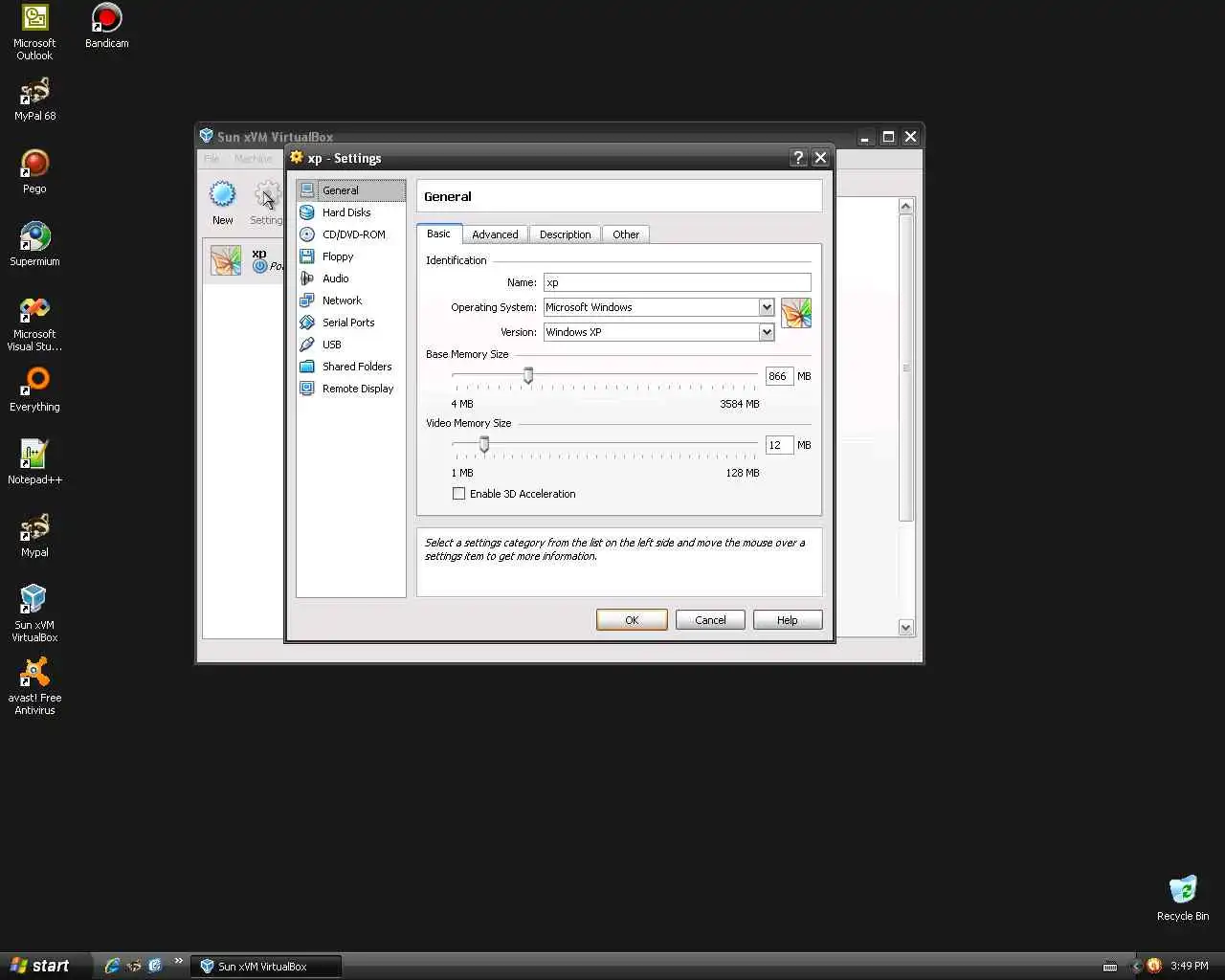
Task: Select the xp virtual machine icon in list
Action: pos(226,260)
